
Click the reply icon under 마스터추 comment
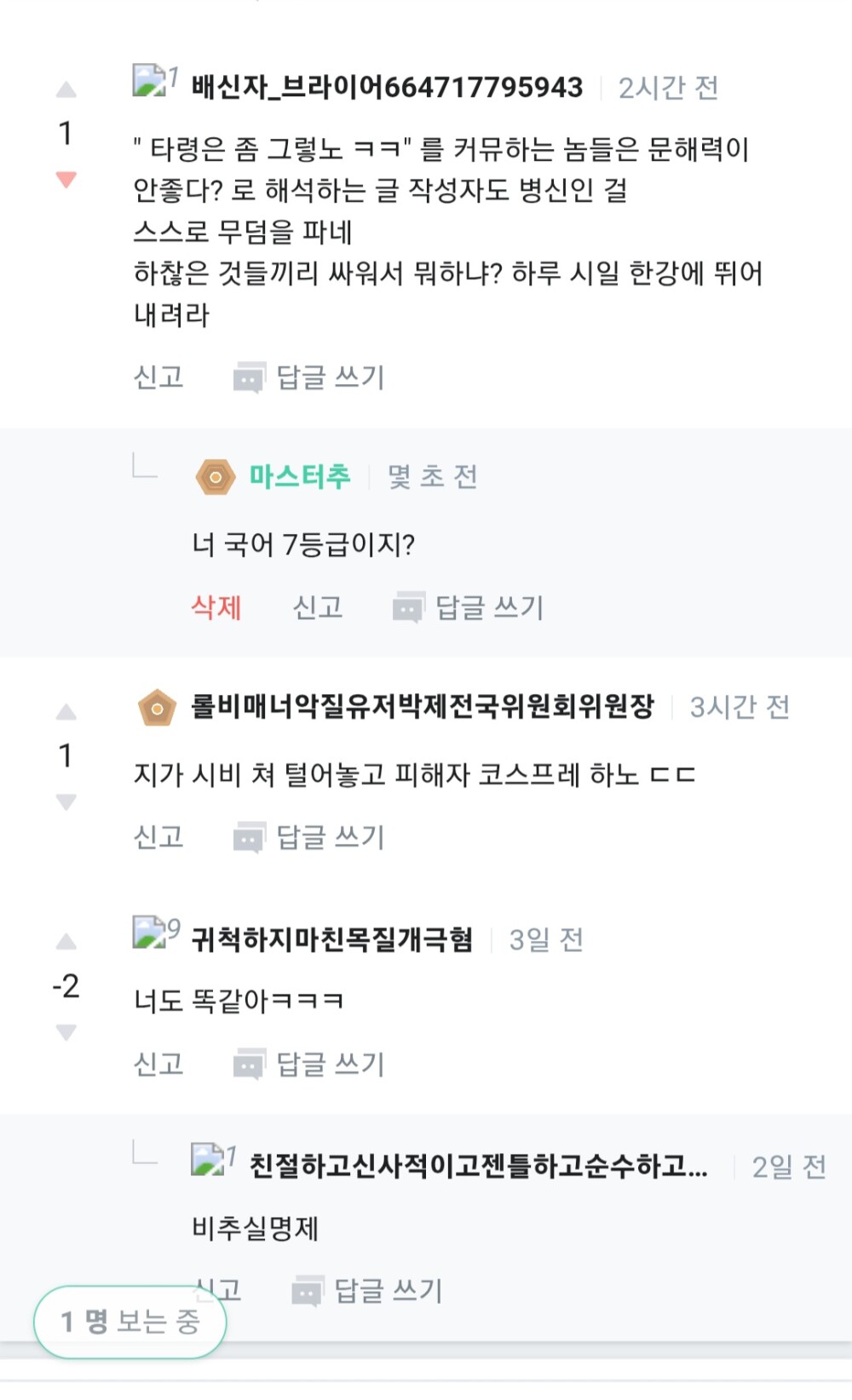click(408, 608)
